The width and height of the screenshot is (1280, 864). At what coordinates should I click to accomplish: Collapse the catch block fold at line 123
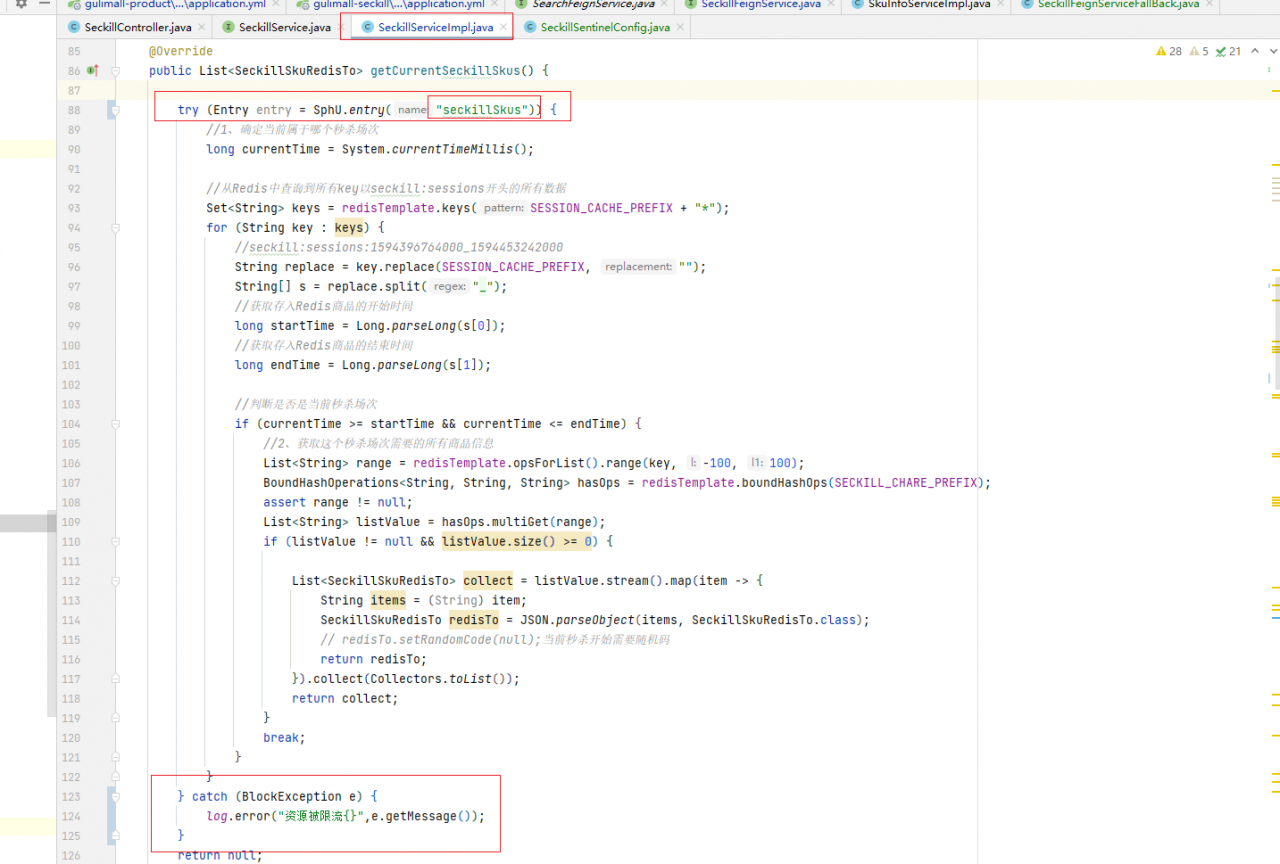point(116,797)
